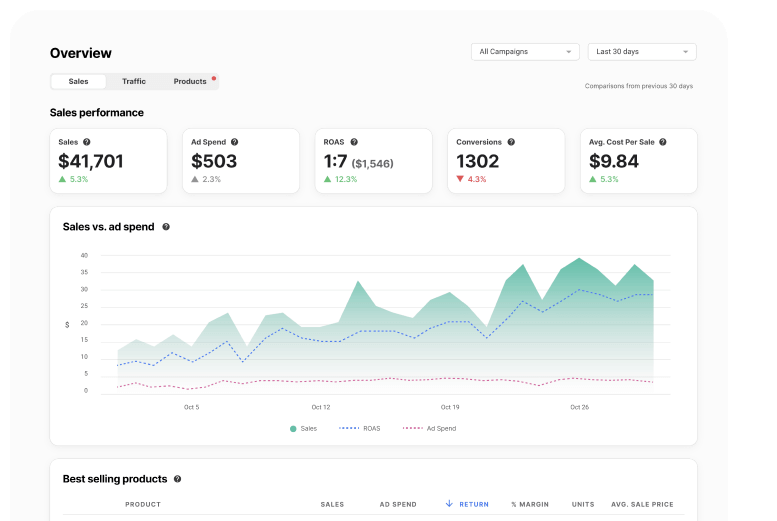Click the 2.3% ad spend change
The height and width of the screenshot is (521, 777).
coord(212,179)
